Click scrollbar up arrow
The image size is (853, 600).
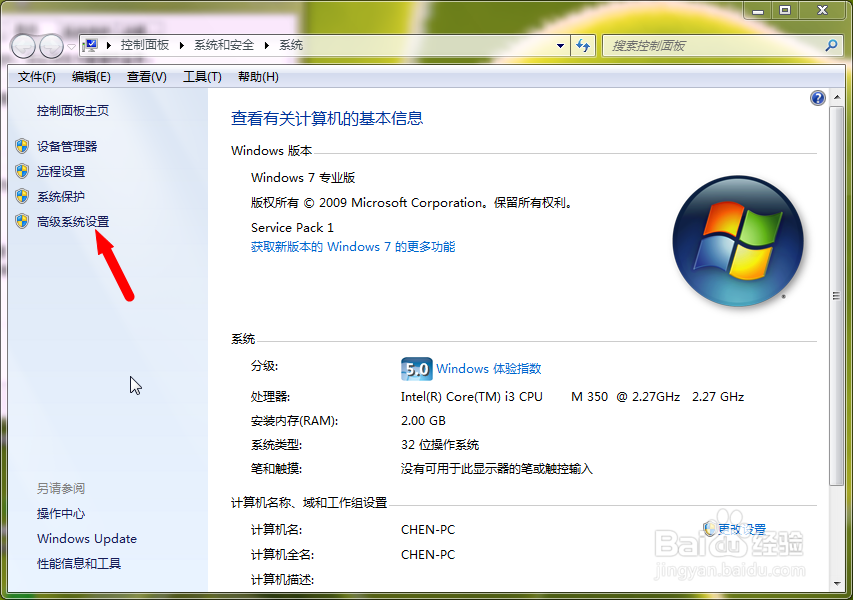pos(837,98)
